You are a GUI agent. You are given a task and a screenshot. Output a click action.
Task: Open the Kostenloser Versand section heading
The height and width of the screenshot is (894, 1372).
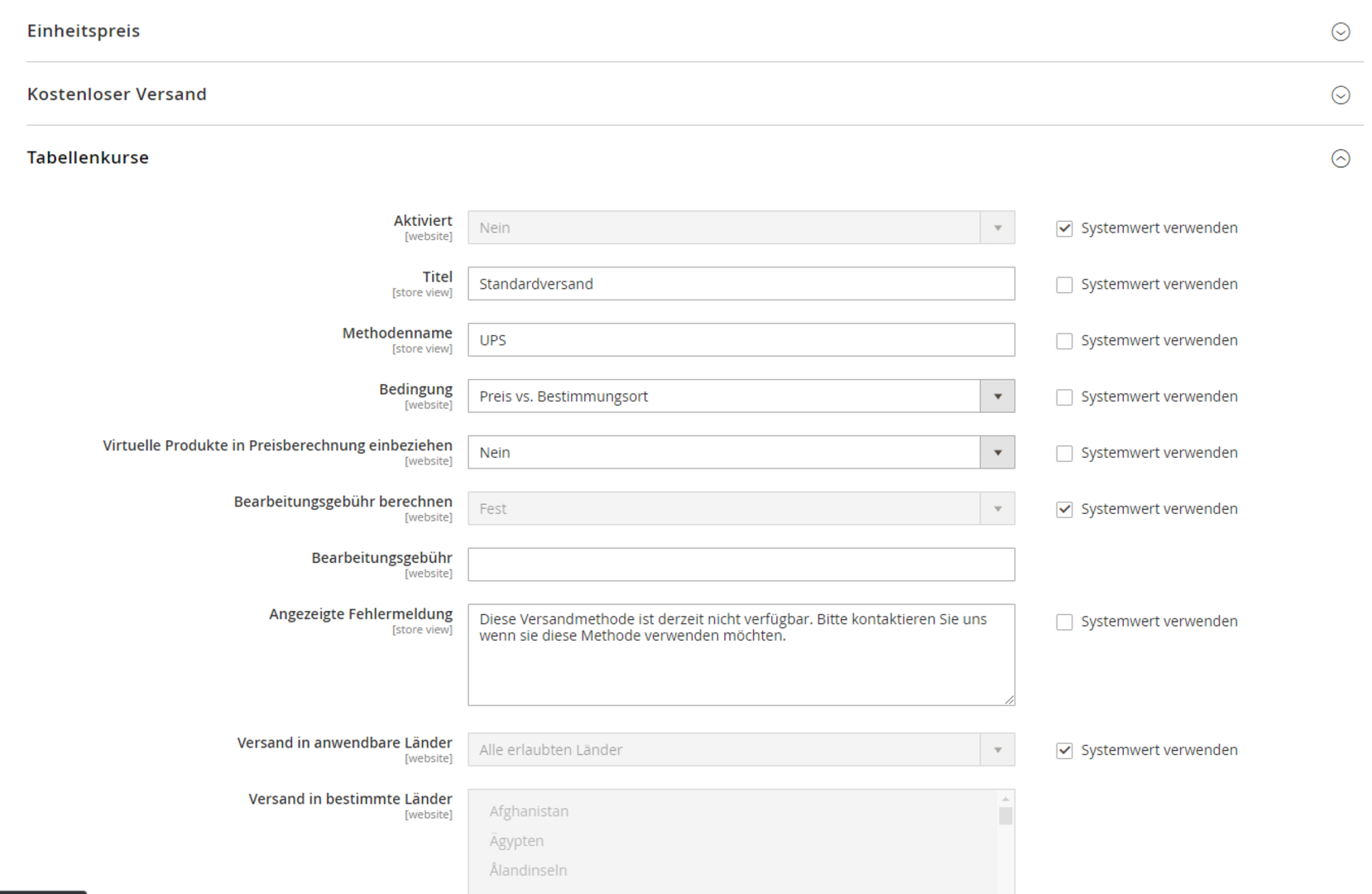click(x=117, y=94)
